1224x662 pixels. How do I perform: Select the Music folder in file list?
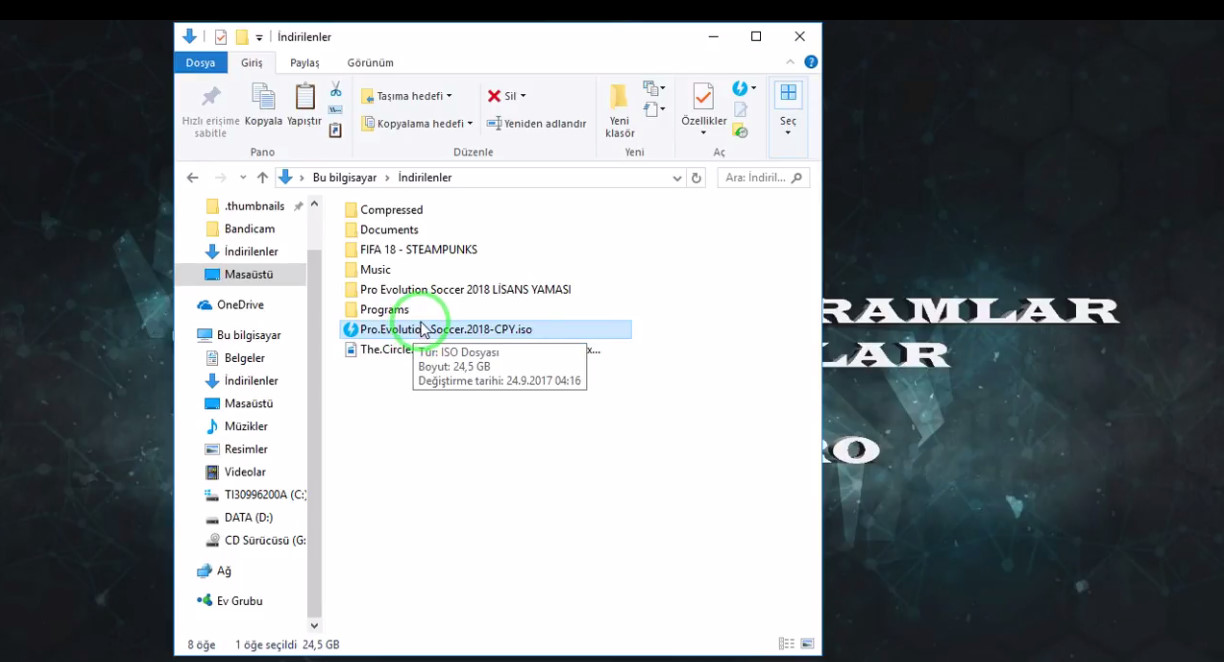tap(367, 270)
